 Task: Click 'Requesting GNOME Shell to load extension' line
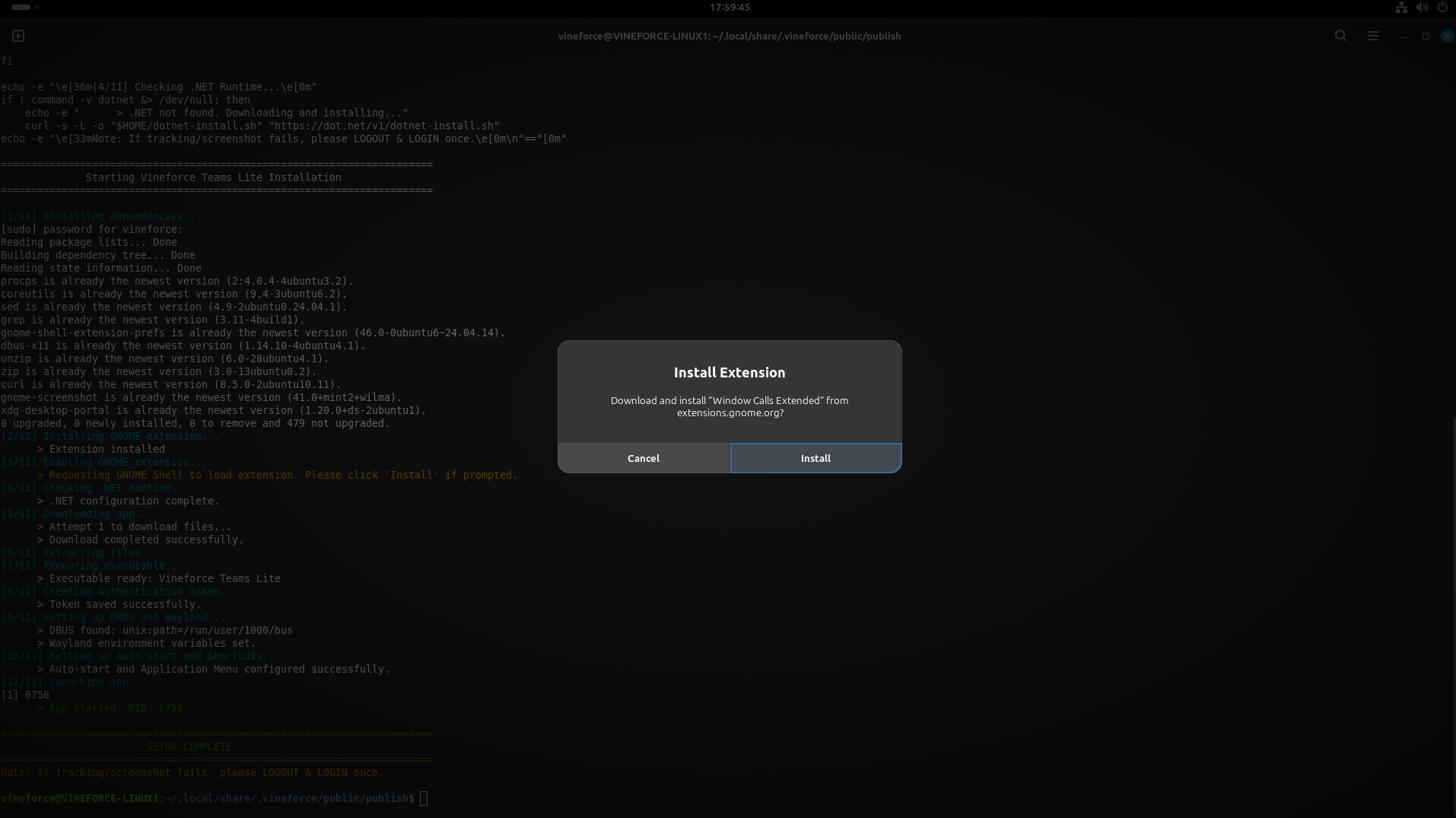pyautogui.click(x=278, y=475)
